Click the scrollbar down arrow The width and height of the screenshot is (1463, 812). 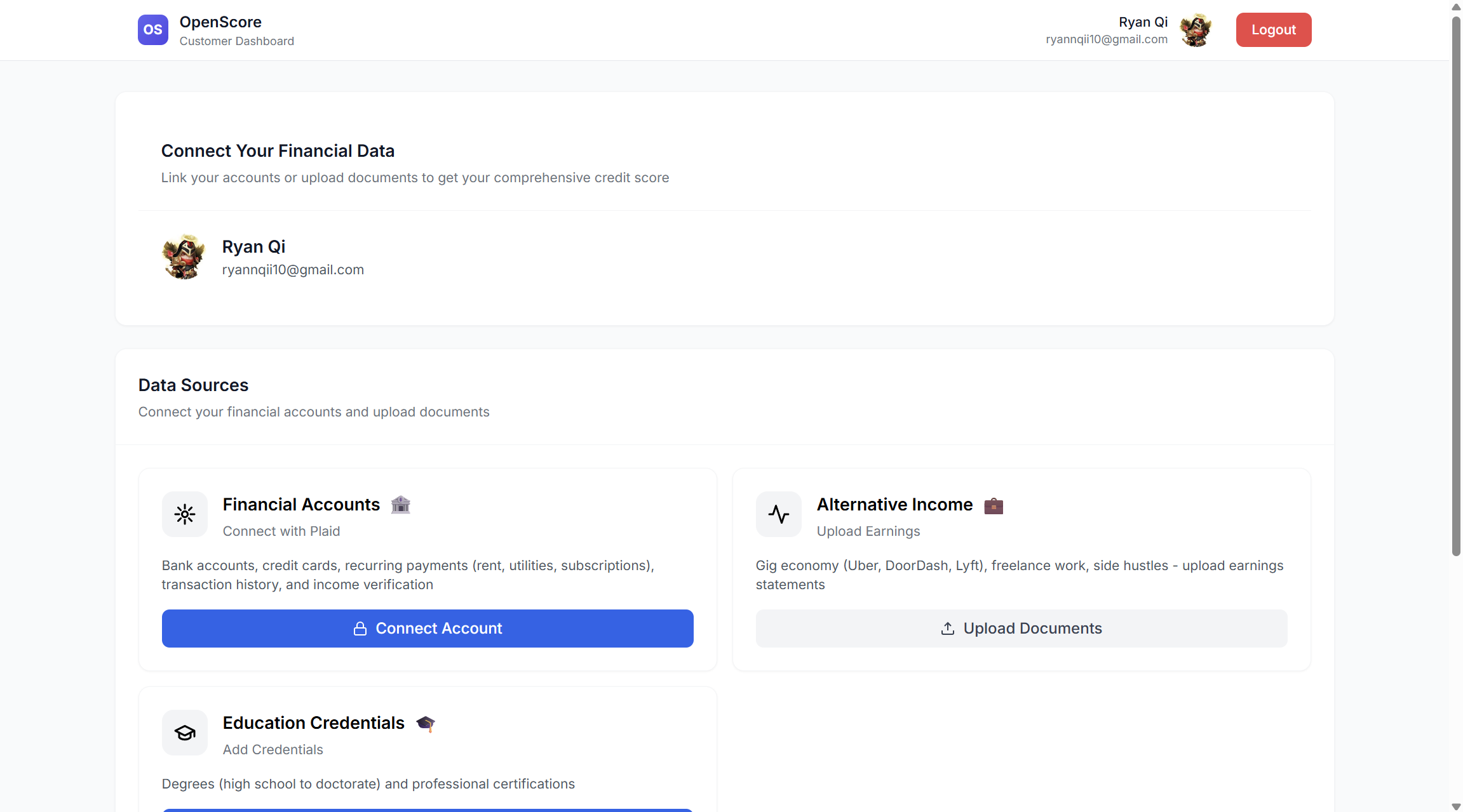point(1456,806)
